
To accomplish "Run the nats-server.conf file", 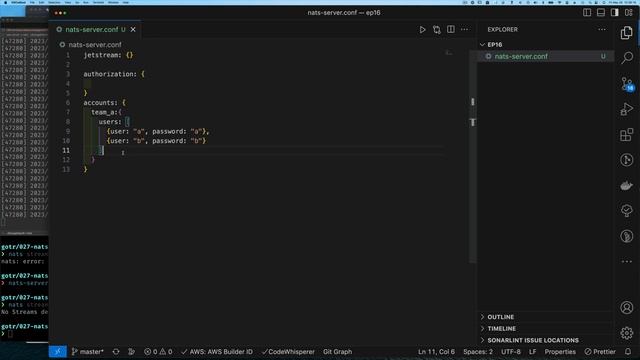I will (422, 29).
